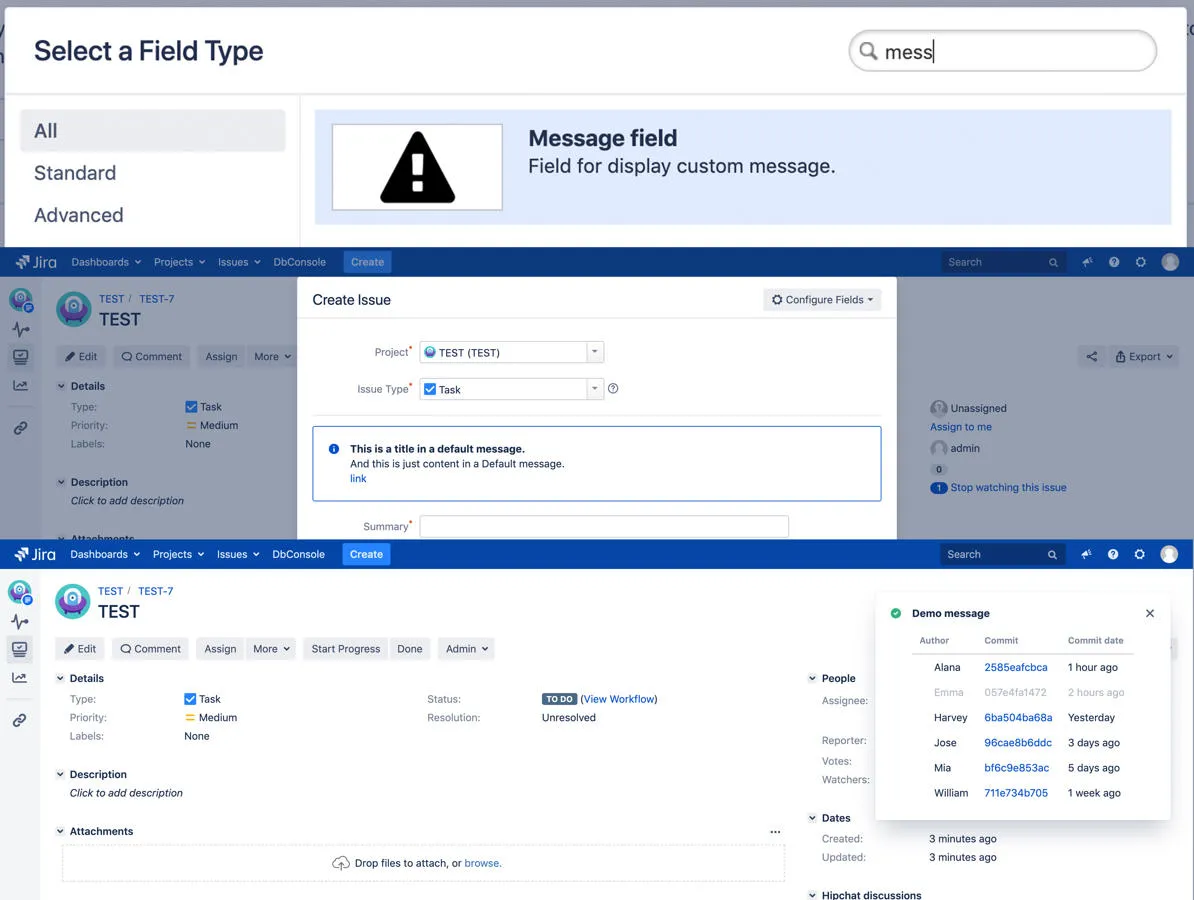Click the help icon beside Issue Type

pos(613,388)
